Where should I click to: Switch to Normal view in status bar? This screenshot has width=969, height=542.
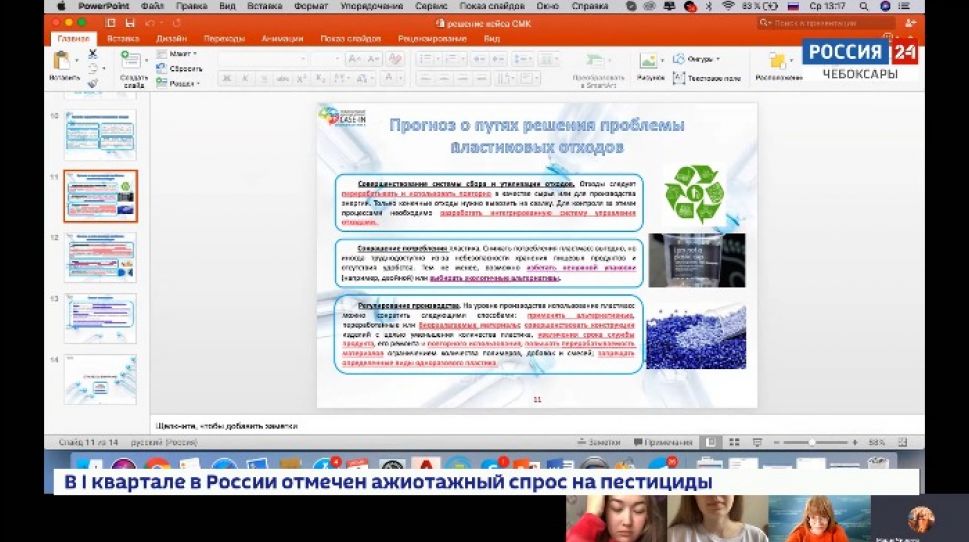(x=711, y=442)
